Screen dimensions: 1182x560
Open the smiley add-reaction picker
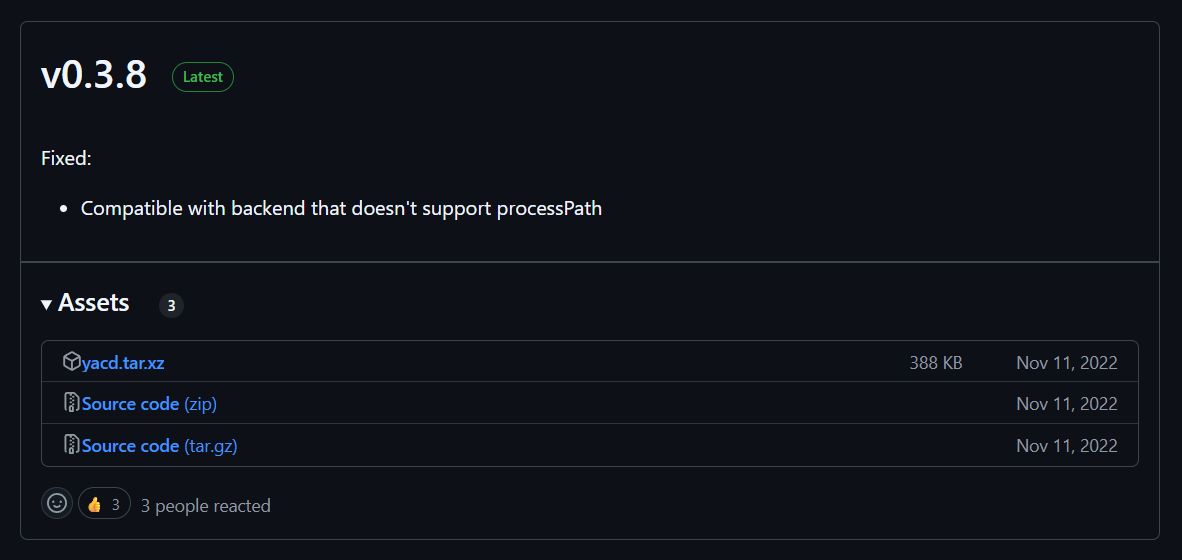pyautogui.click(x=57, y=504)
